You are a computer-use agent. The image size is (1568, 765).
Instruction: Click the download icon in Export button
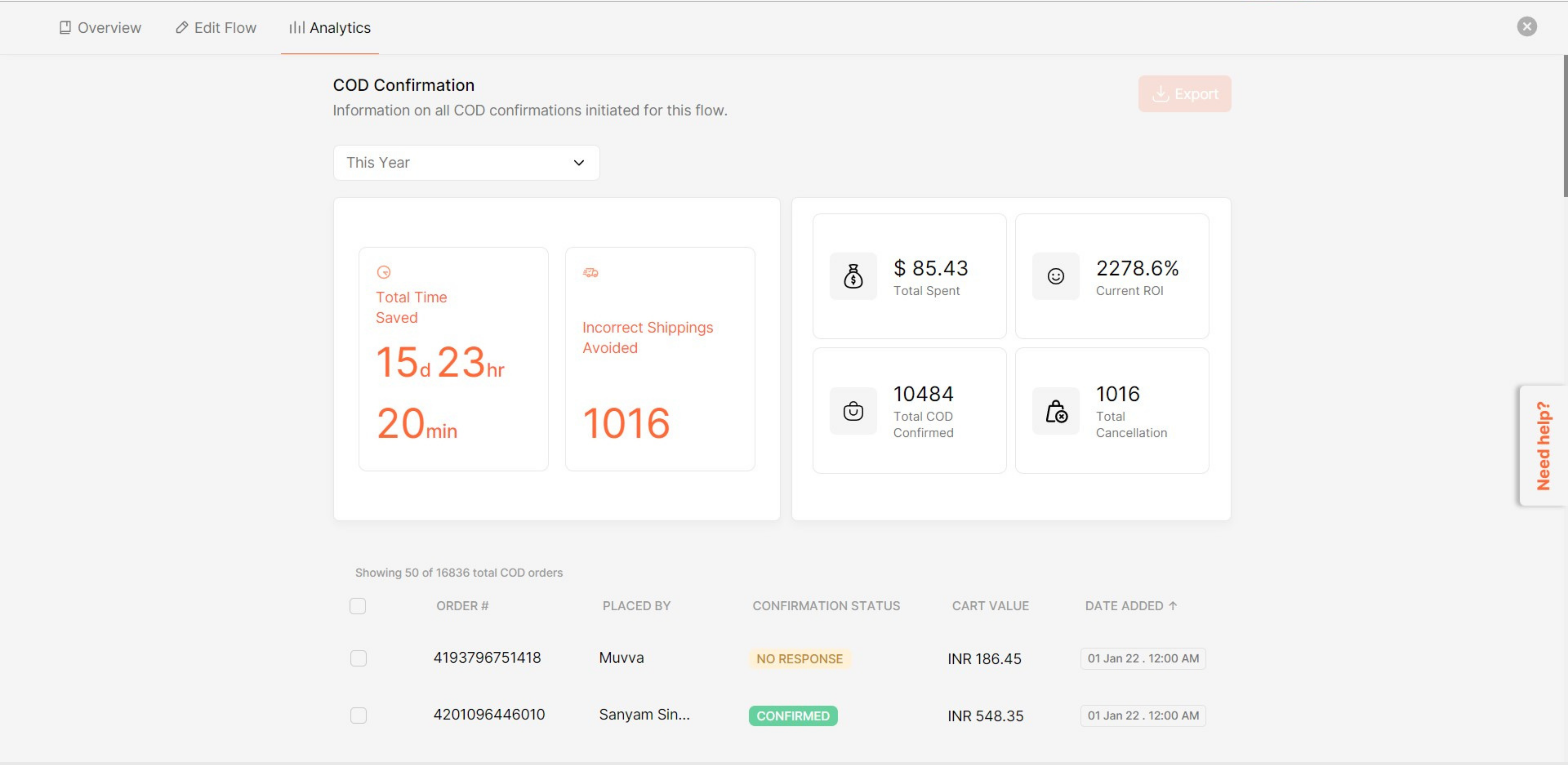pyautogui.click(x=1160, y=94)
